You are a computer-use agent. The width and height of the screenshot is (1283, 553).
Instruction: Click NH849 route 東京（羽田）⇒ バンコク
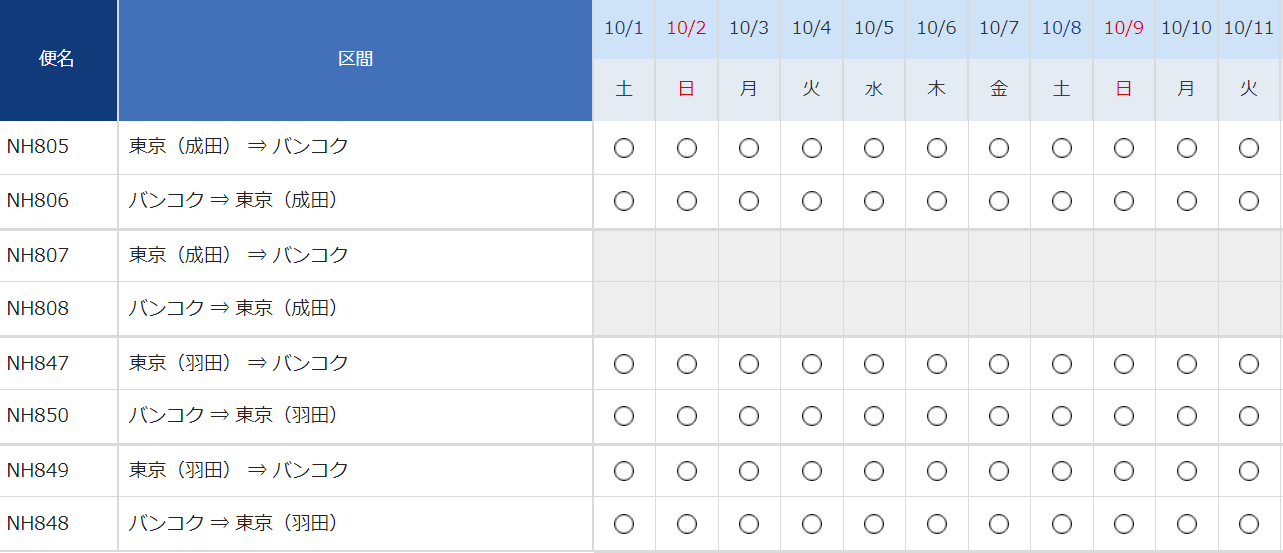239,470
